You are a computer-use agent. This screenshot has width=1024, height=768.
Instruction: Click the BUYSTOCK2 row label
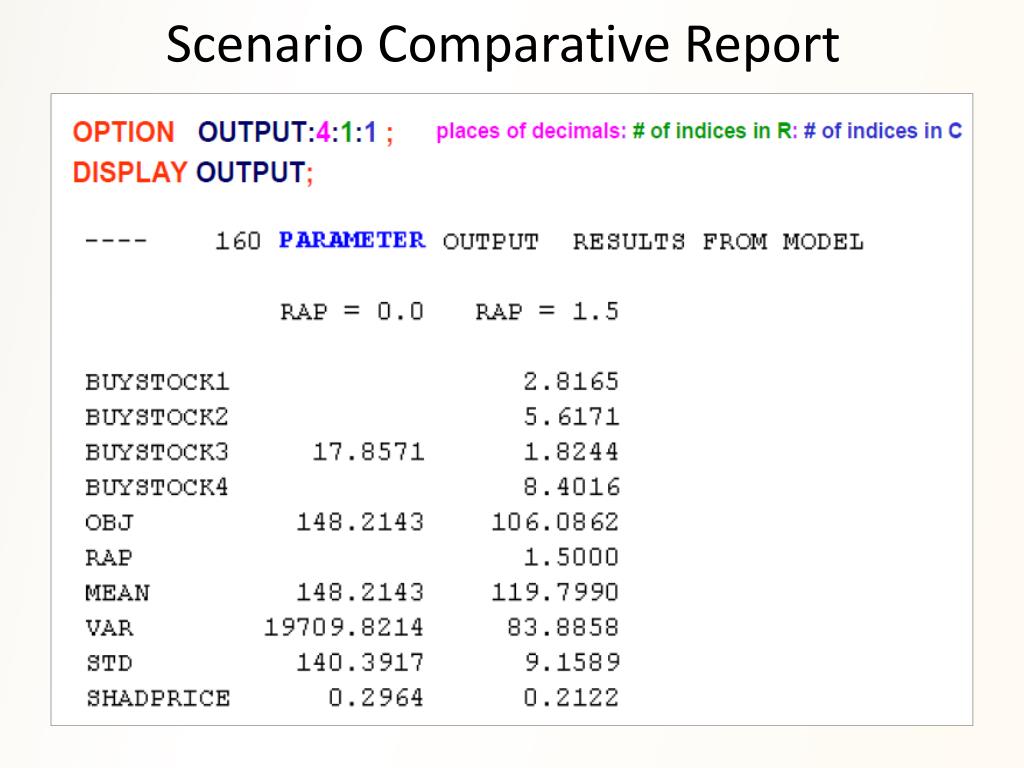click(157, 417)
